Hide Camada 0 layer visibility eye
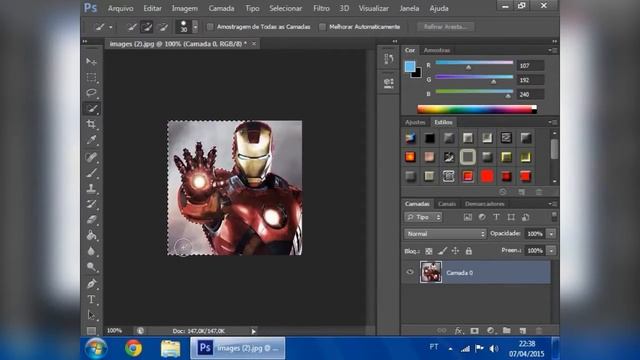 (x=410, y=272)
